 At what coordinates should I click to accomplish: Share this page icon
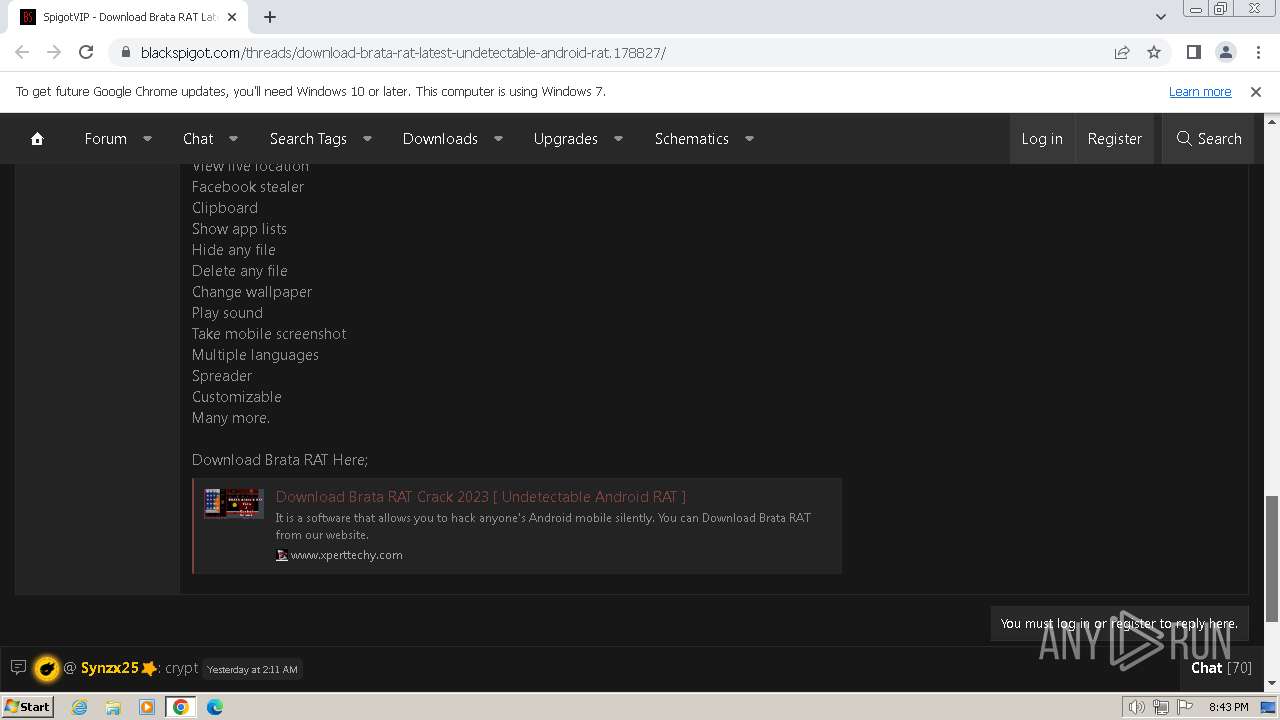pyautogui.click(x=1122, y=52)
